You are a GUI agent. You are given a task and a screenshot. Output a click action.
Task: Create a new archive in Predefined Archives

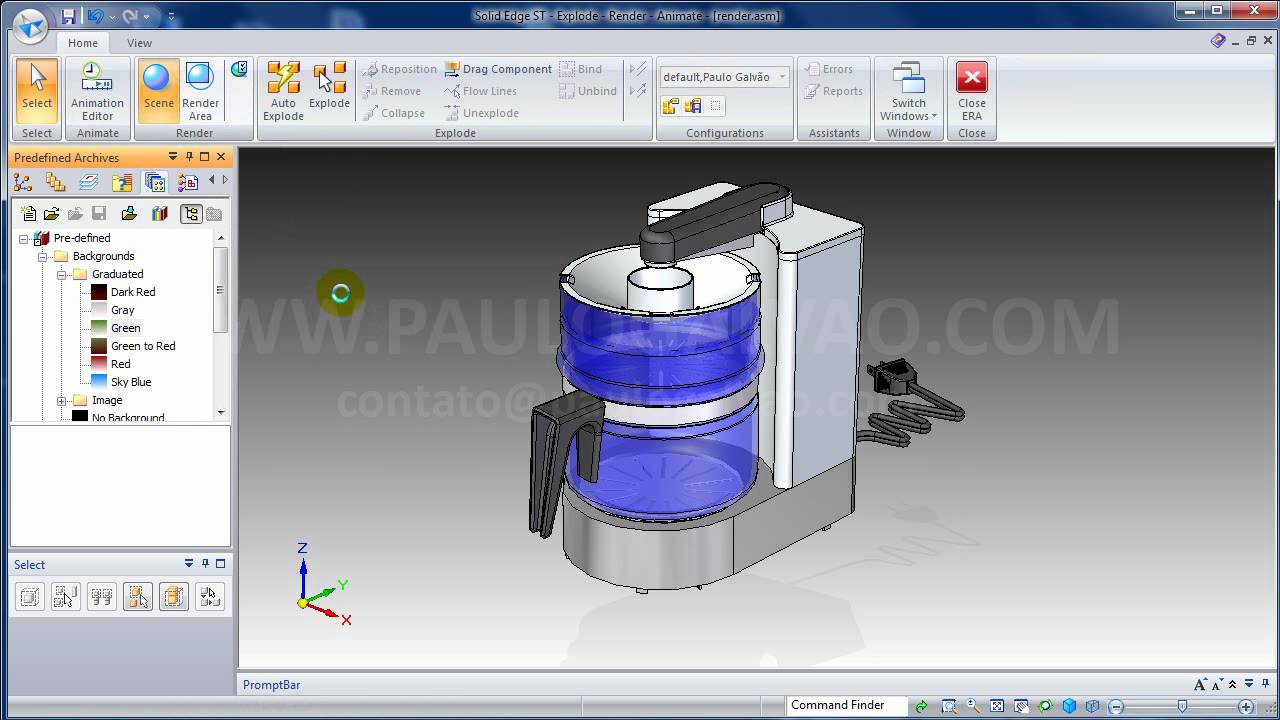(29, 213)
